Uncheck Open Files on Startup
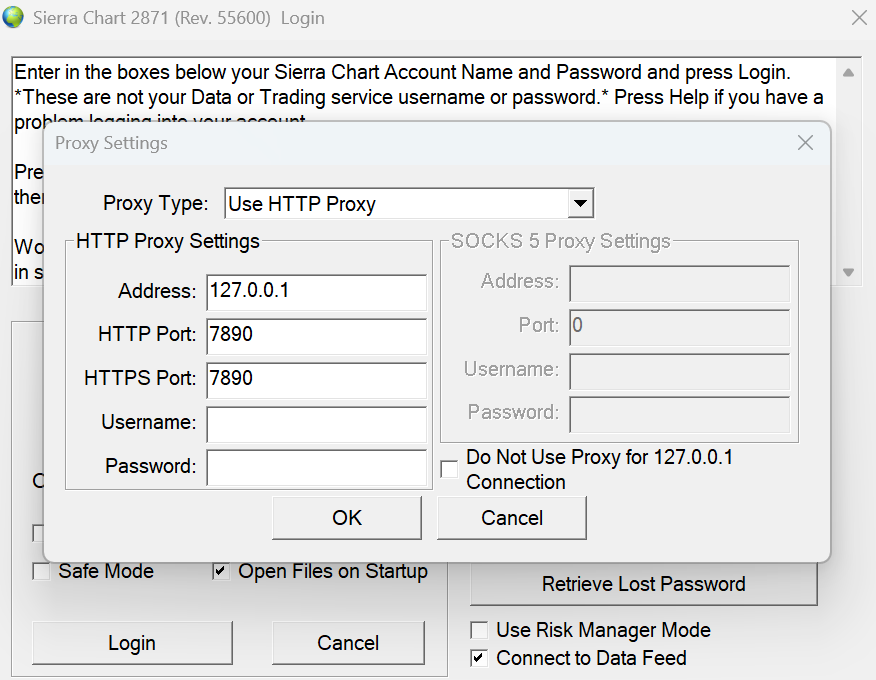This screenshot has width=876, height=680. [221, 572]
